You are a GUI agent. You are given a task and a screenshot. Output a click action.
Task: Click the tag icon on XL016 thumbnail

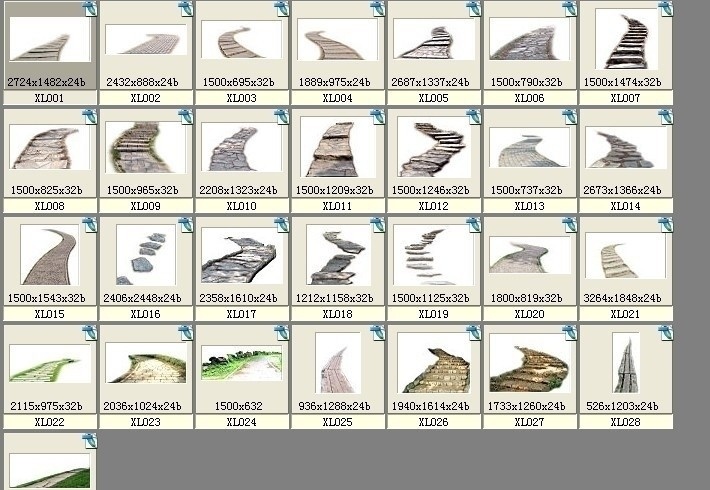(186, 225)
